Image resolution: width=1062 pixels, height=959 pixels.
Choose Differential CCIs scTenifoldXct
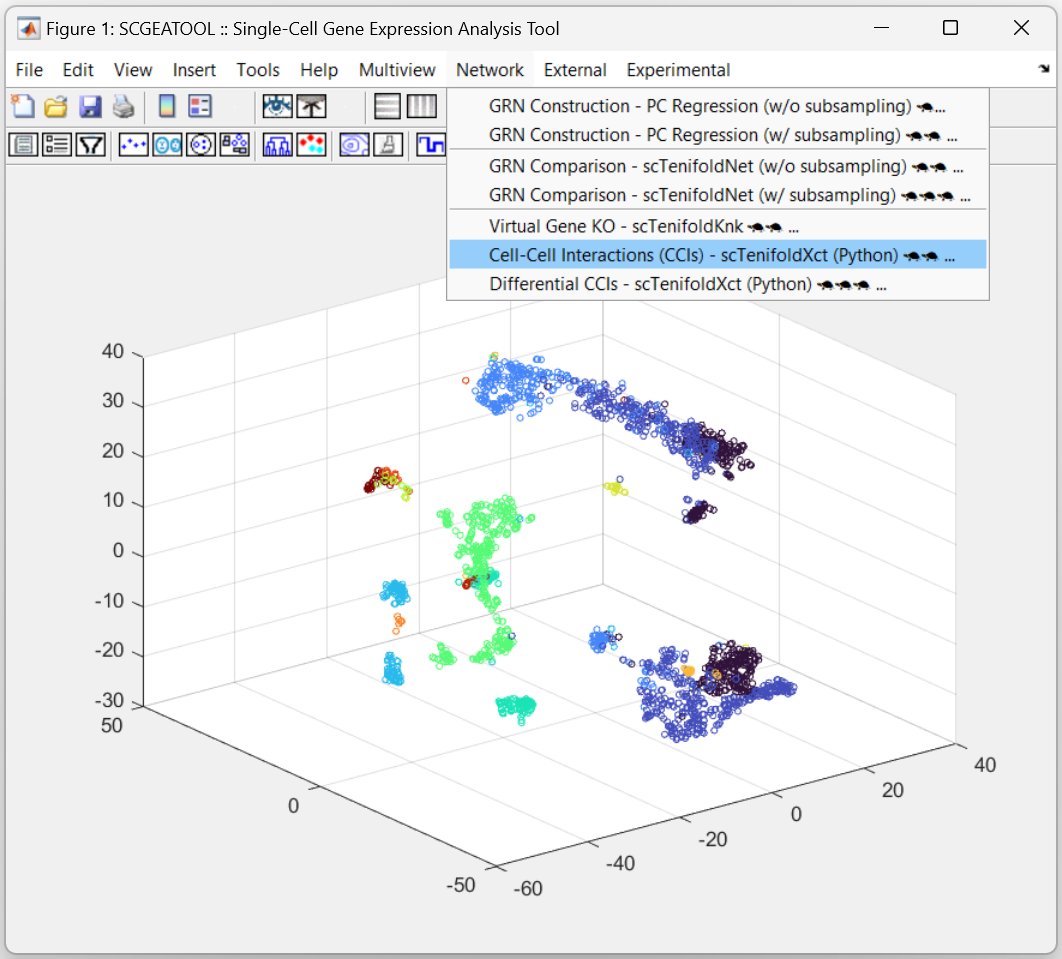coord(717,284)
